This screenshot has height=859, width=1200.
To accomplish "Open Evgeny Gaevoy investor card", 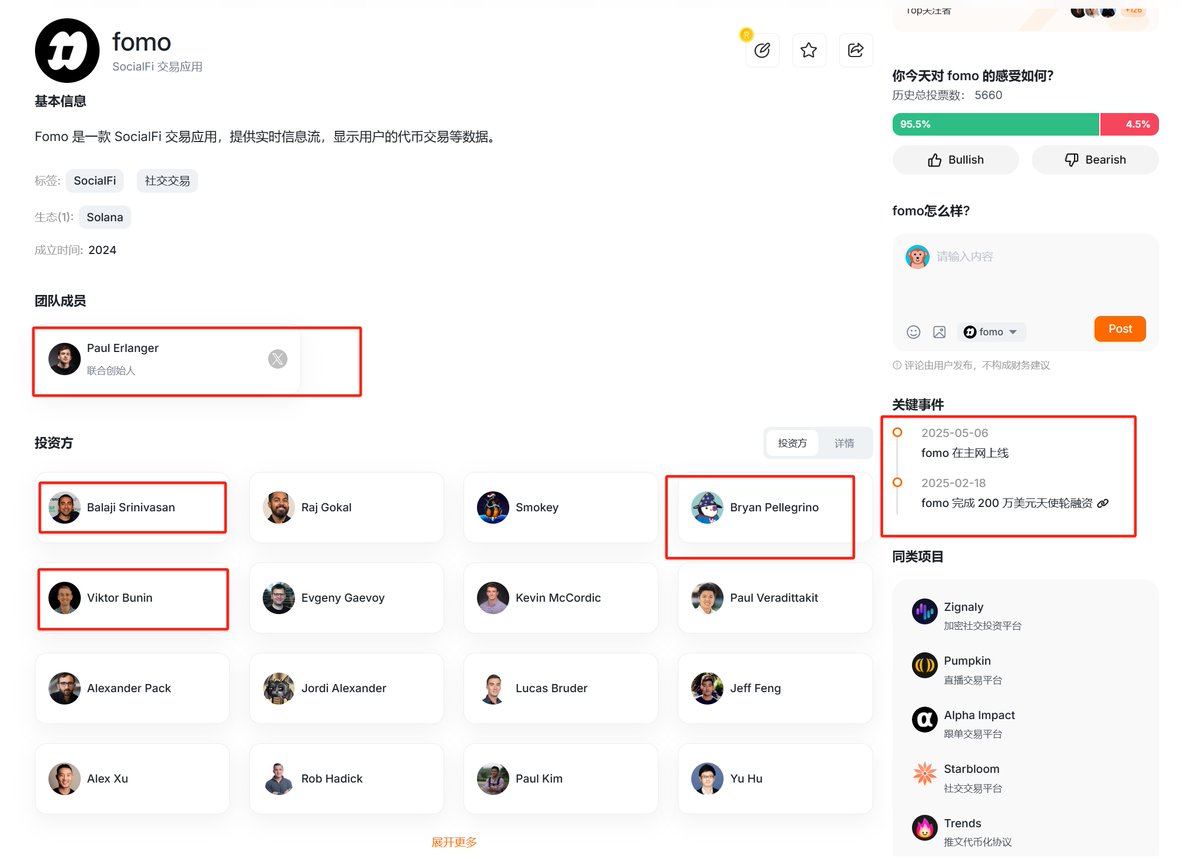I will (x=346, y=598).
